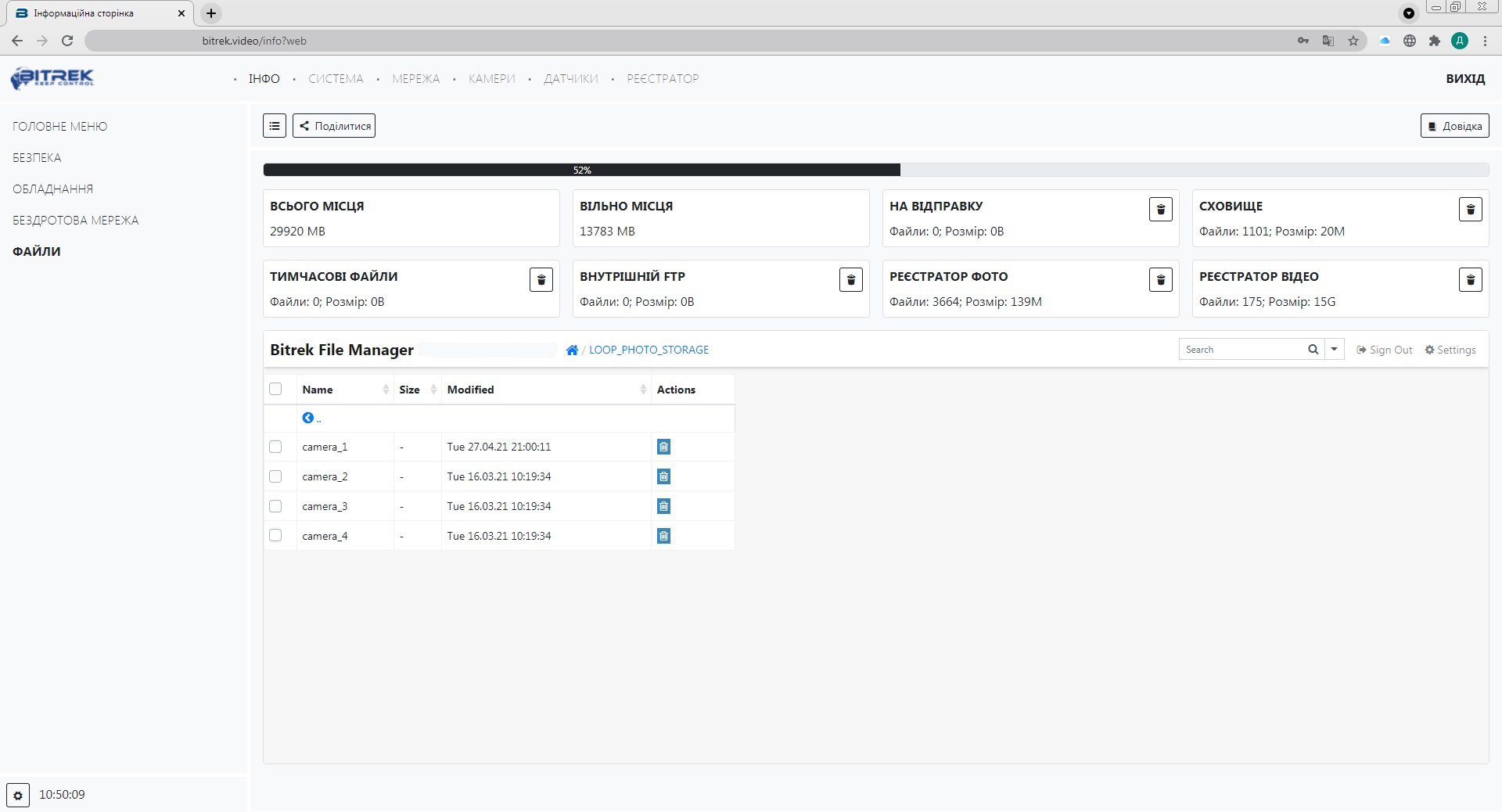This screenshot has height=812, width=1502.
Task: Click the Поділитися share button
Action: point(334,126)
